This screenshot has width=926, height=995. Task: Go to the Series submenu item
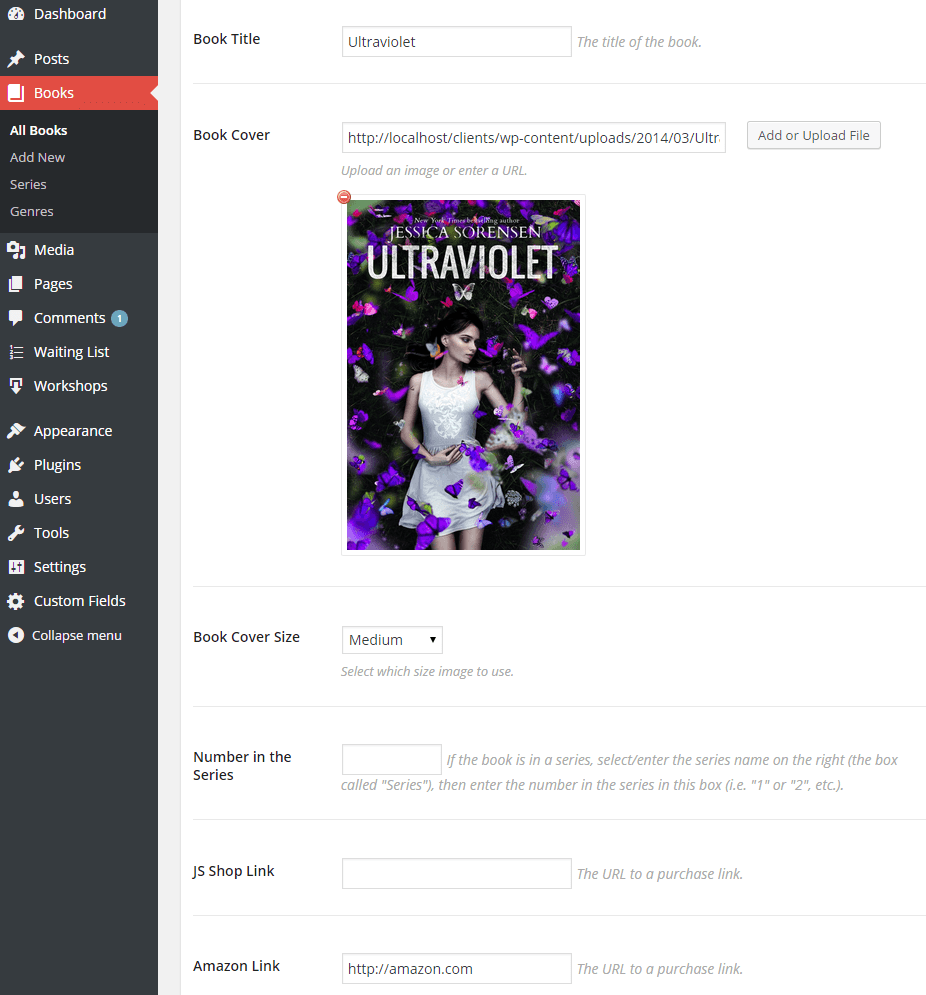(x=28, y=184)
